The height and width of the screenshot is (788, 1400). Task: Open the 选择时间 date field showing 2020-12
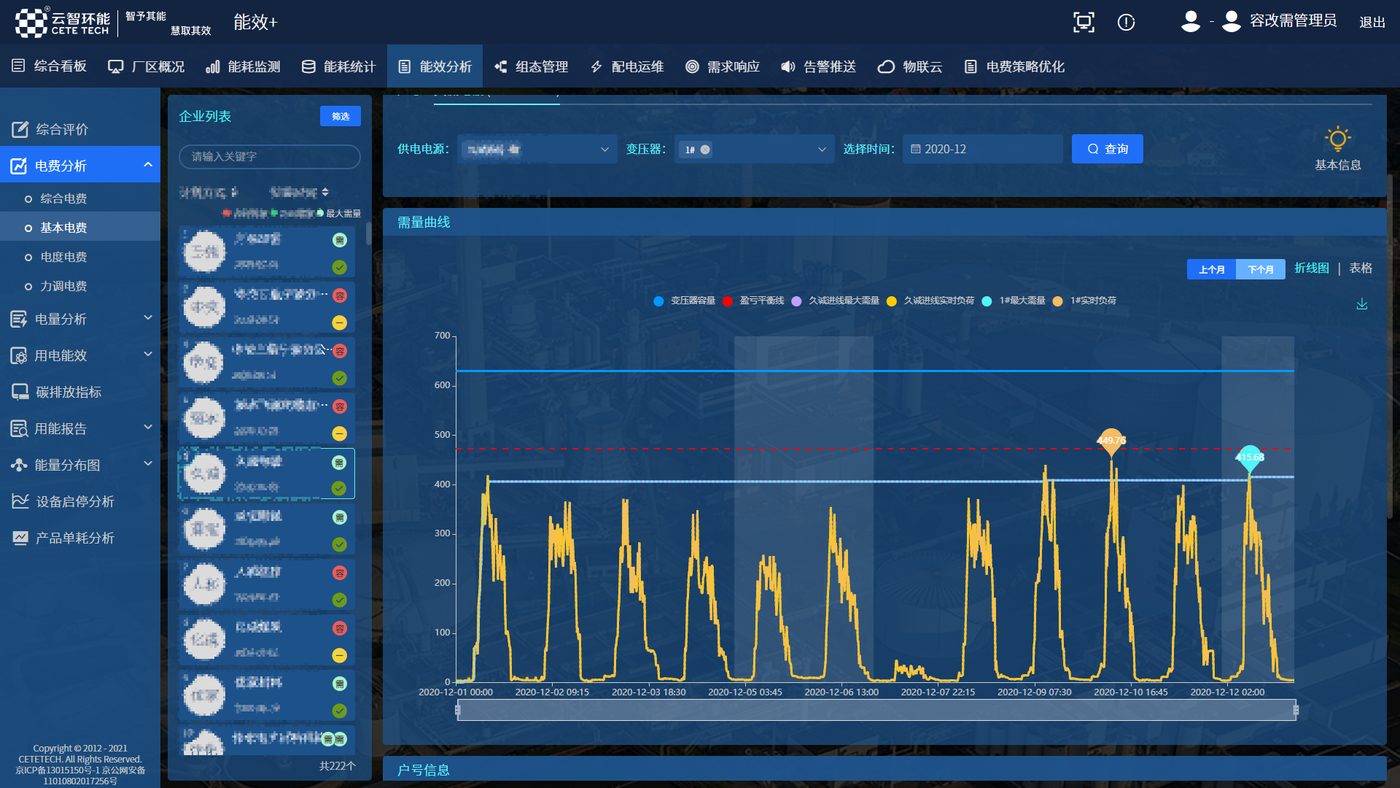coord(982,149)
